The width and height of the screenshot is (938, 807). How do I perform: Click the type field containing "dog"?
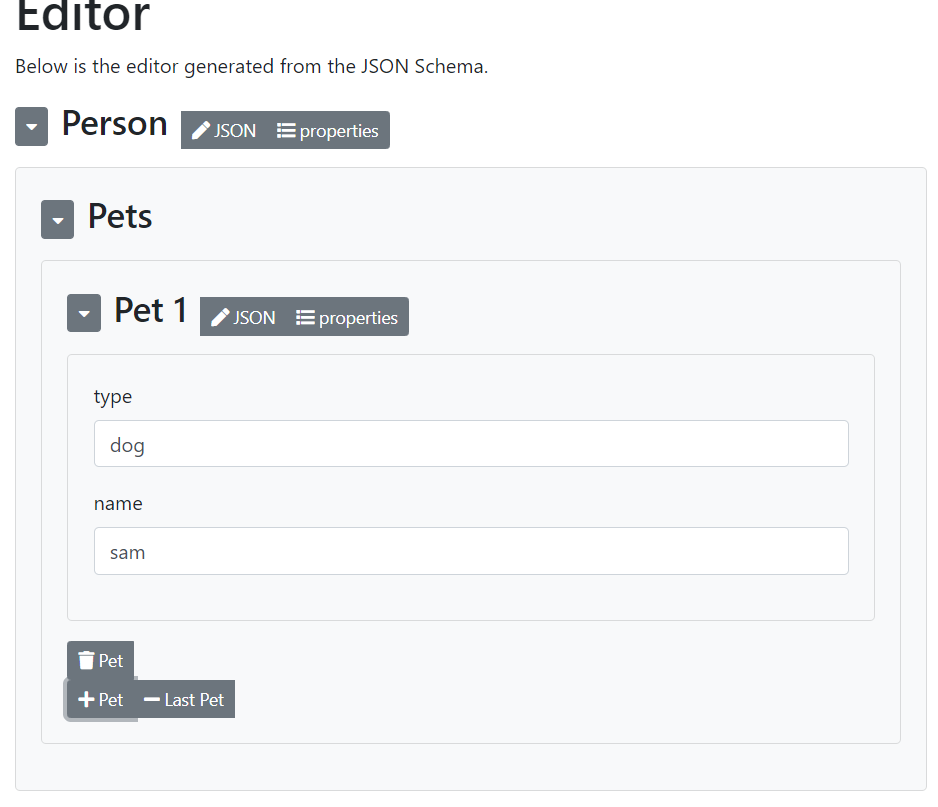tap(471, 443)
